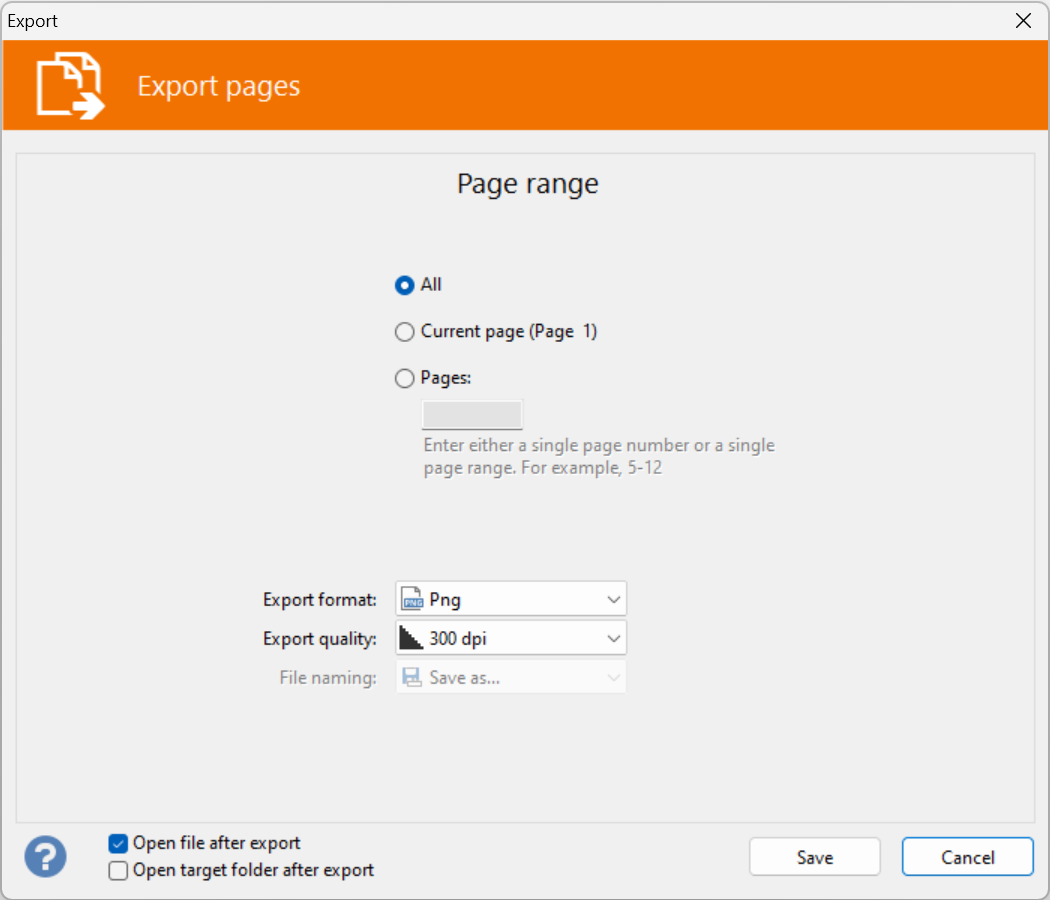
Task: Close the Export dialog with the X
Action: tap(1023, 21)
